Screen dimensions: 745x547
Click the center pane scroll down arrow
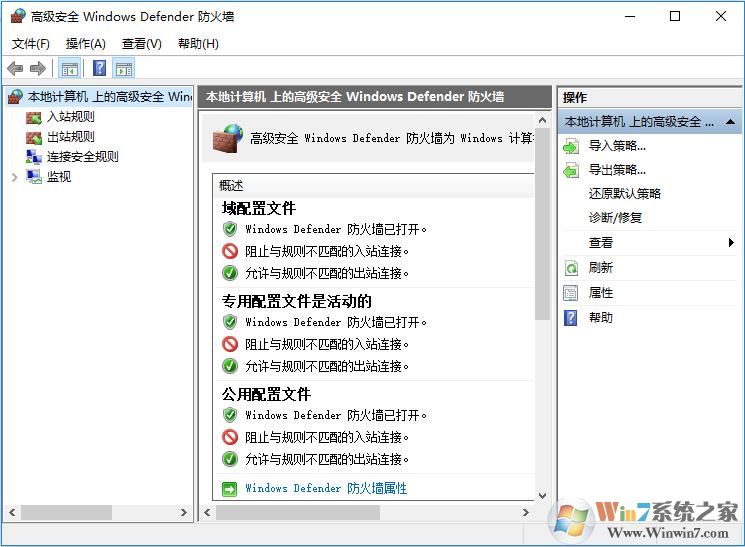[x=542, y=495]
